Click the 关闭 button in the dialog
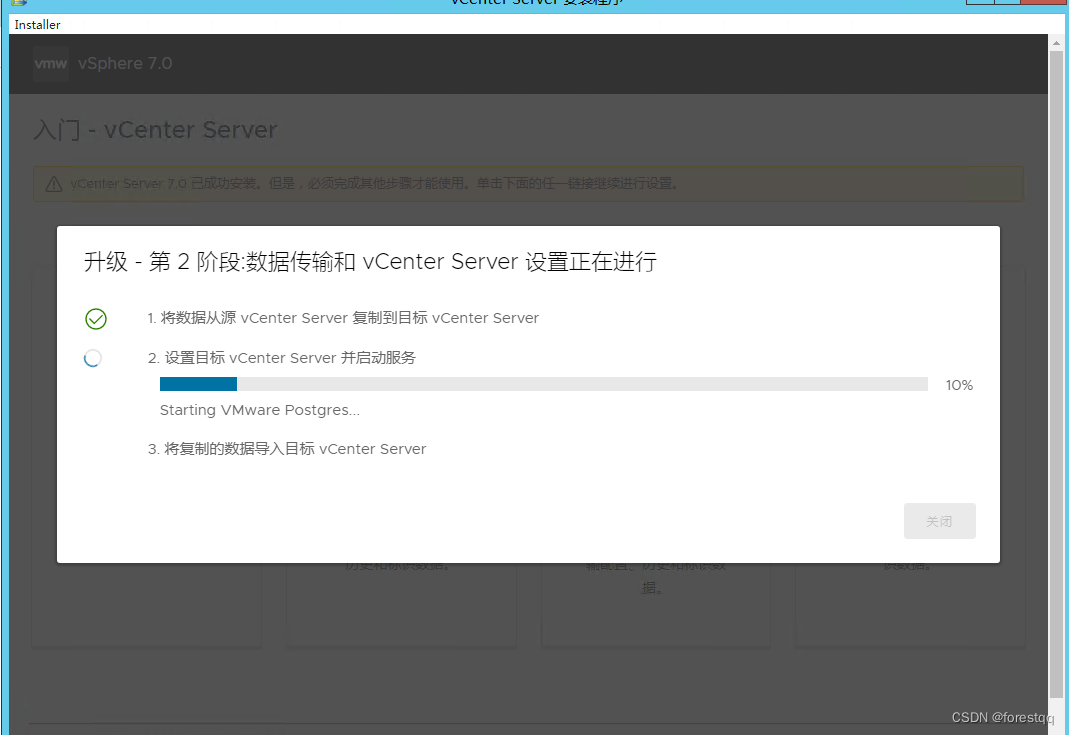Screen dimensions: 1069x735 pyautogui.click(x=939, y=521)
